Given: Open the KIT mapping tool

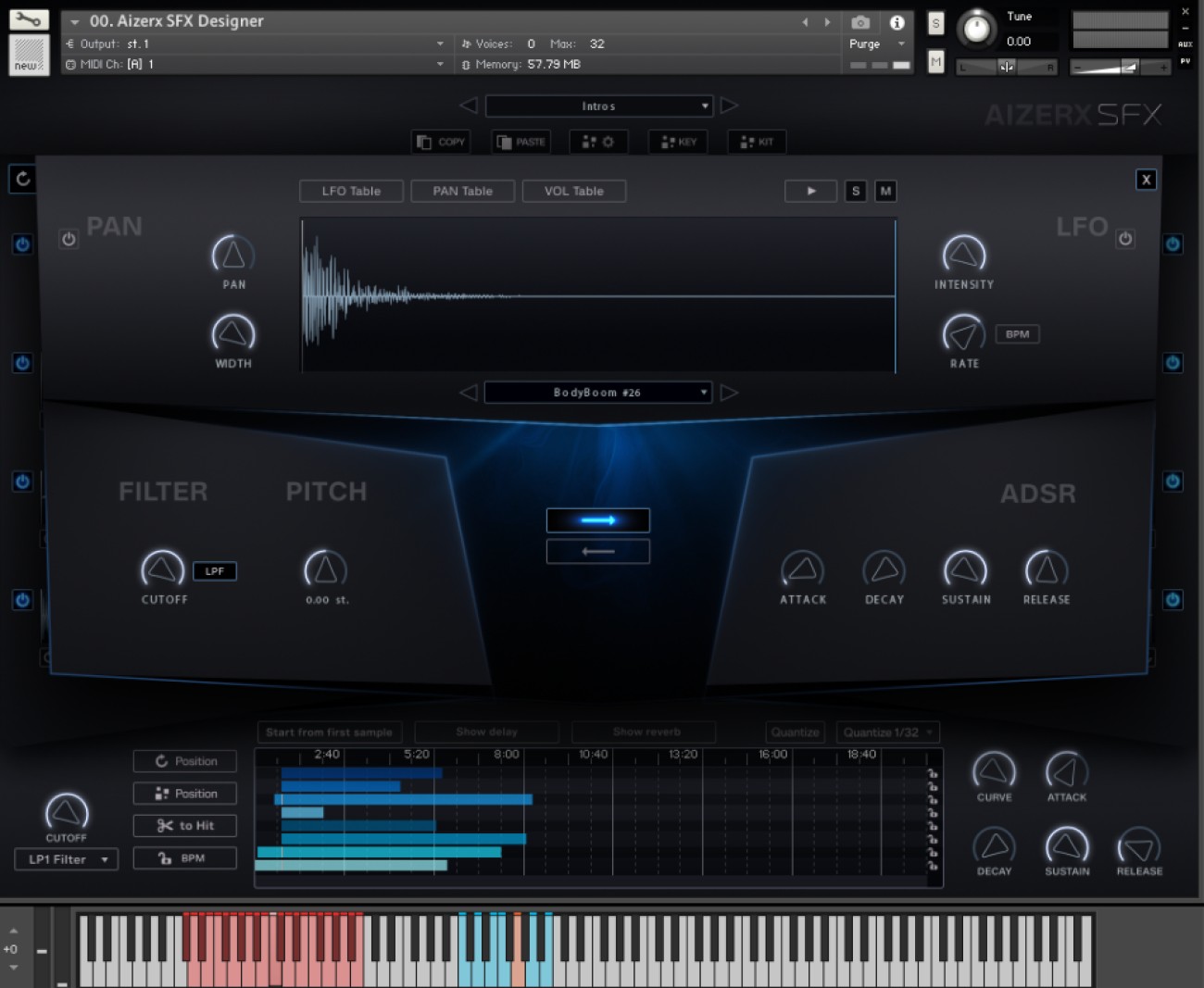Looking at the screenshot, I should pos(755,142).
